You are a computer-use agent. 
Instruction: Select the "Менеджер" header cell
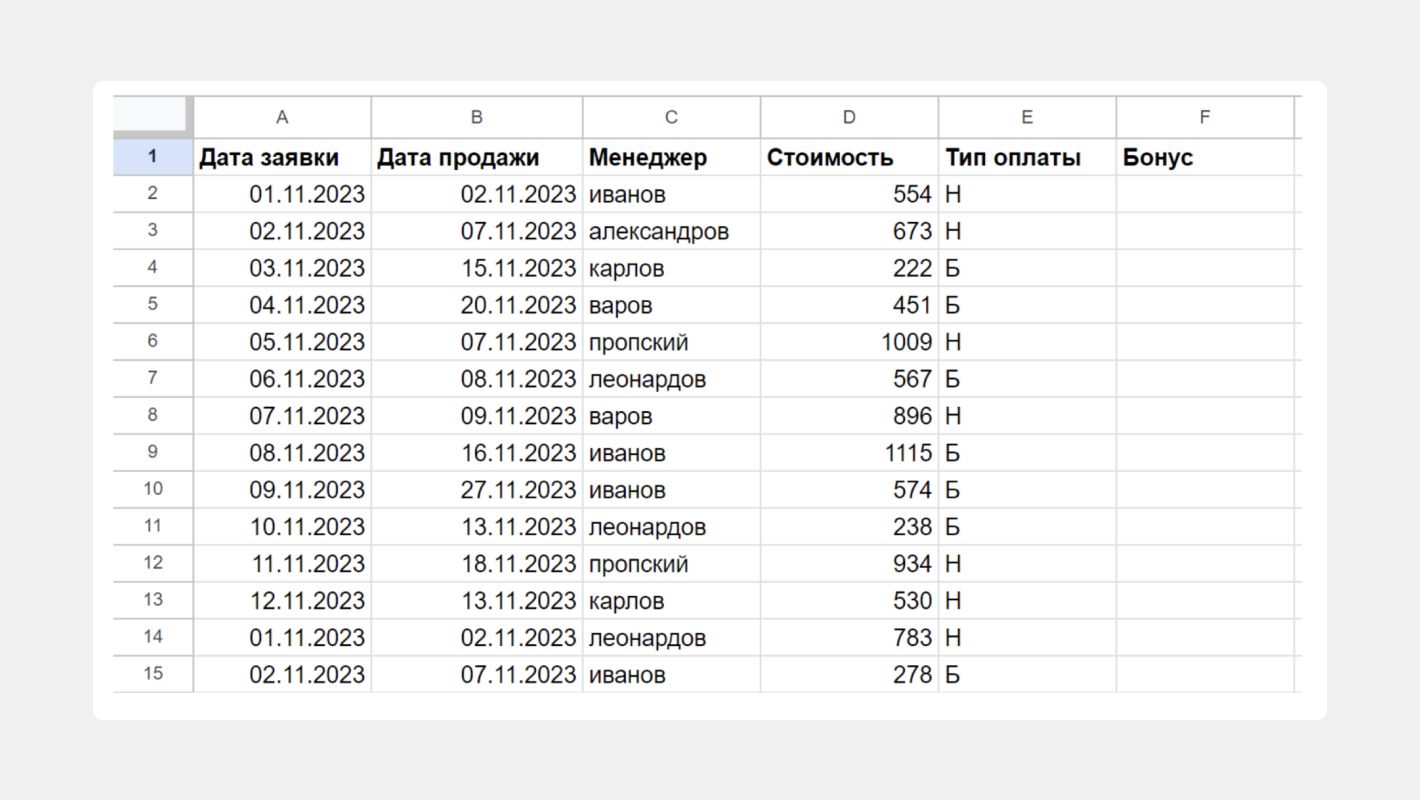(671, 157)
